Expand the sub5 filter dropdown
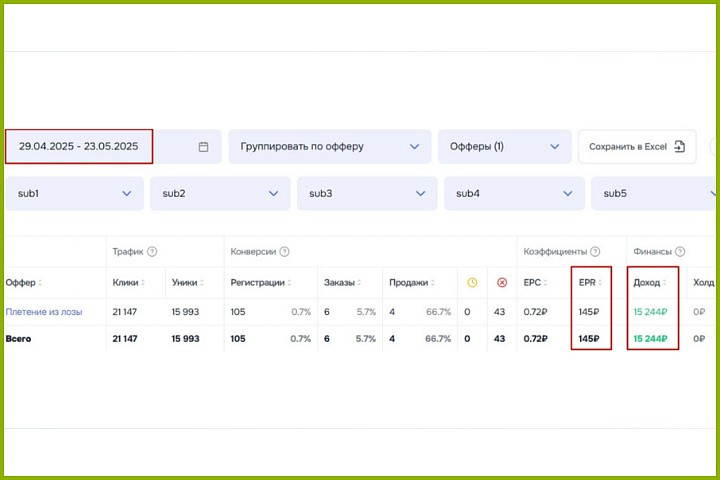This screenshot has width=720, height=480. [654, 193]
